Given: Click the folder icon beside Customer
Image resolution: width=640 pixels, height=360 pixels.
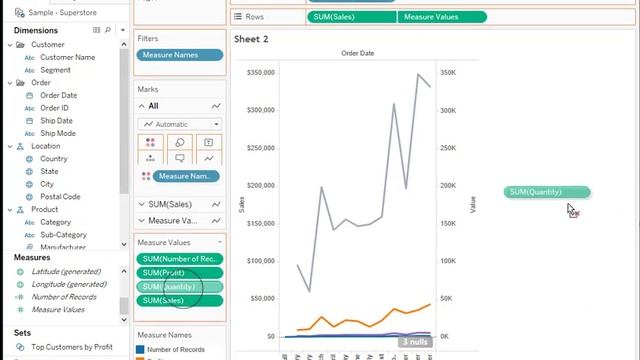Looking at the screenshot, I should tap(20, 44).
